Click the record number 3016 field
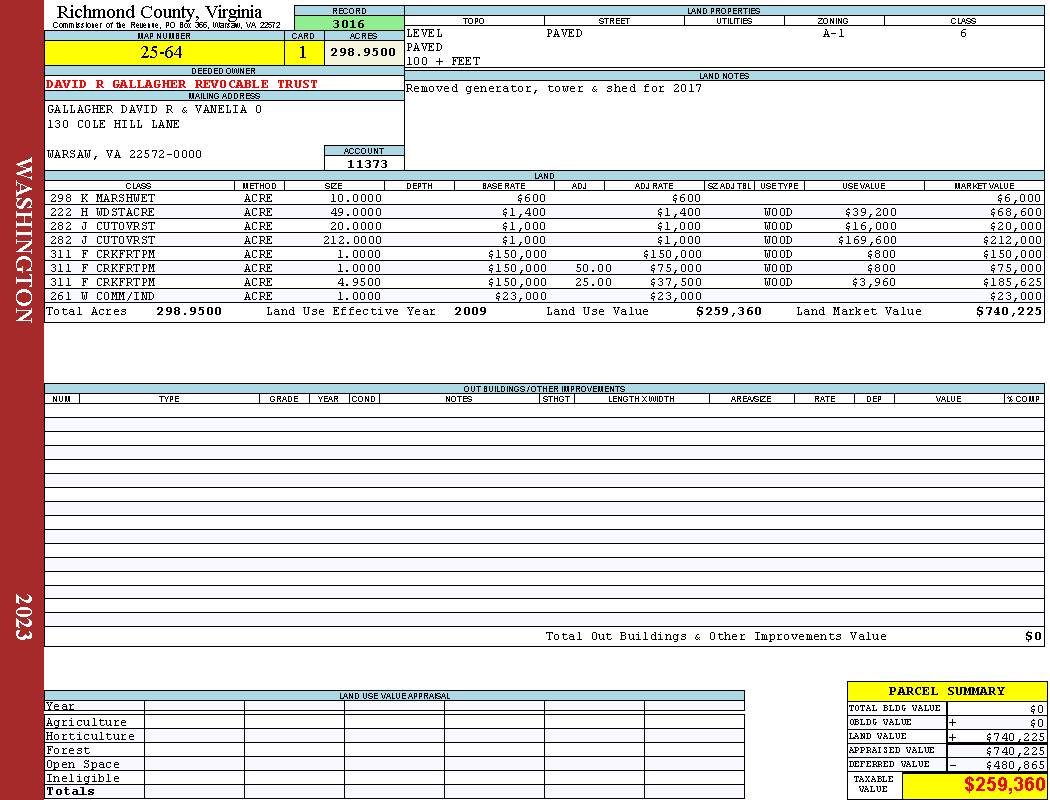 click(349, 23)
